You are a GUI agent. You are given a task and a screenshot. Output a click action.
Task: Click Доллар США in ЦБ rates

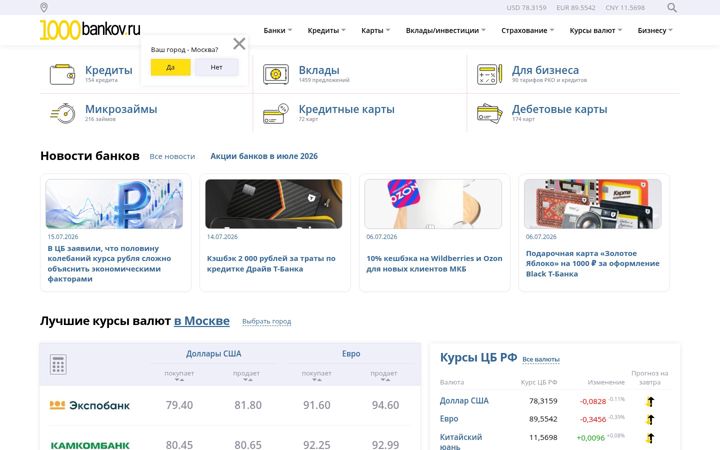[x=464, y=401]
